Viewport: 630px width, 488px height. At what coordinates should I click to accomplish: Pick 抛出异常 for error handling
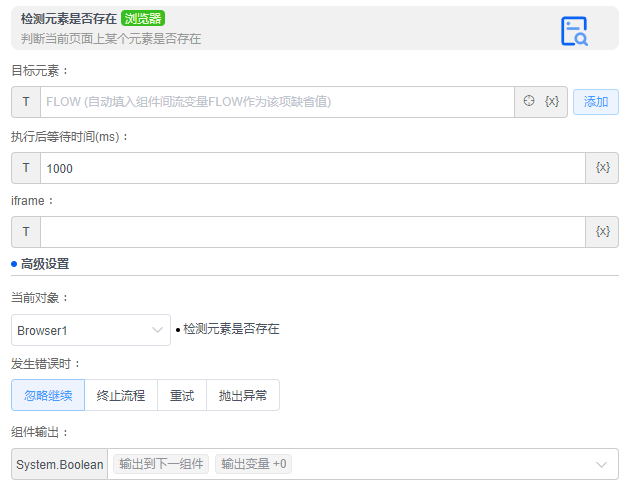click(243, 395)
